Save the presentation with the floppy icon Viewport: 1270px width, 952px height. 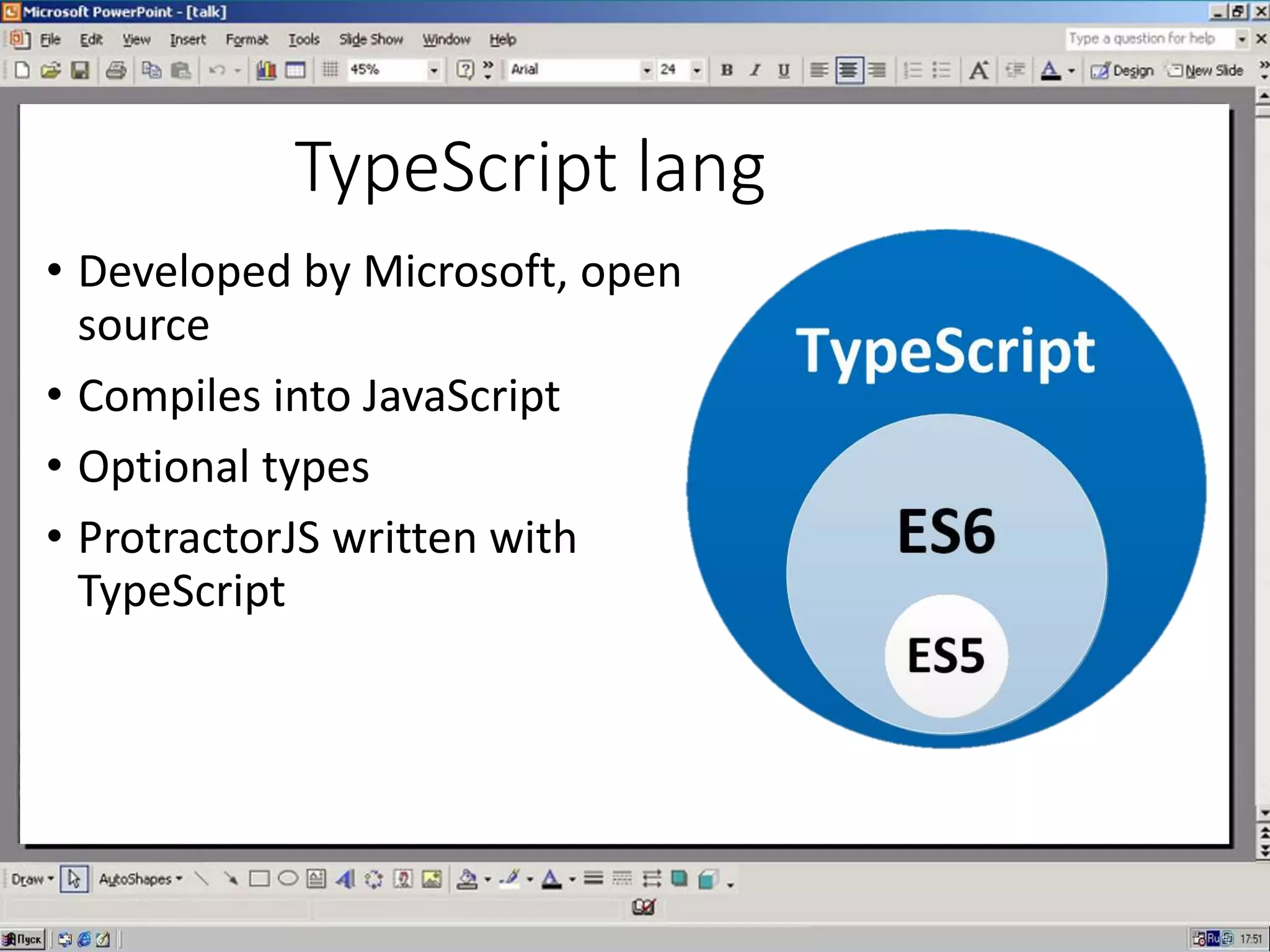(80, 70)
